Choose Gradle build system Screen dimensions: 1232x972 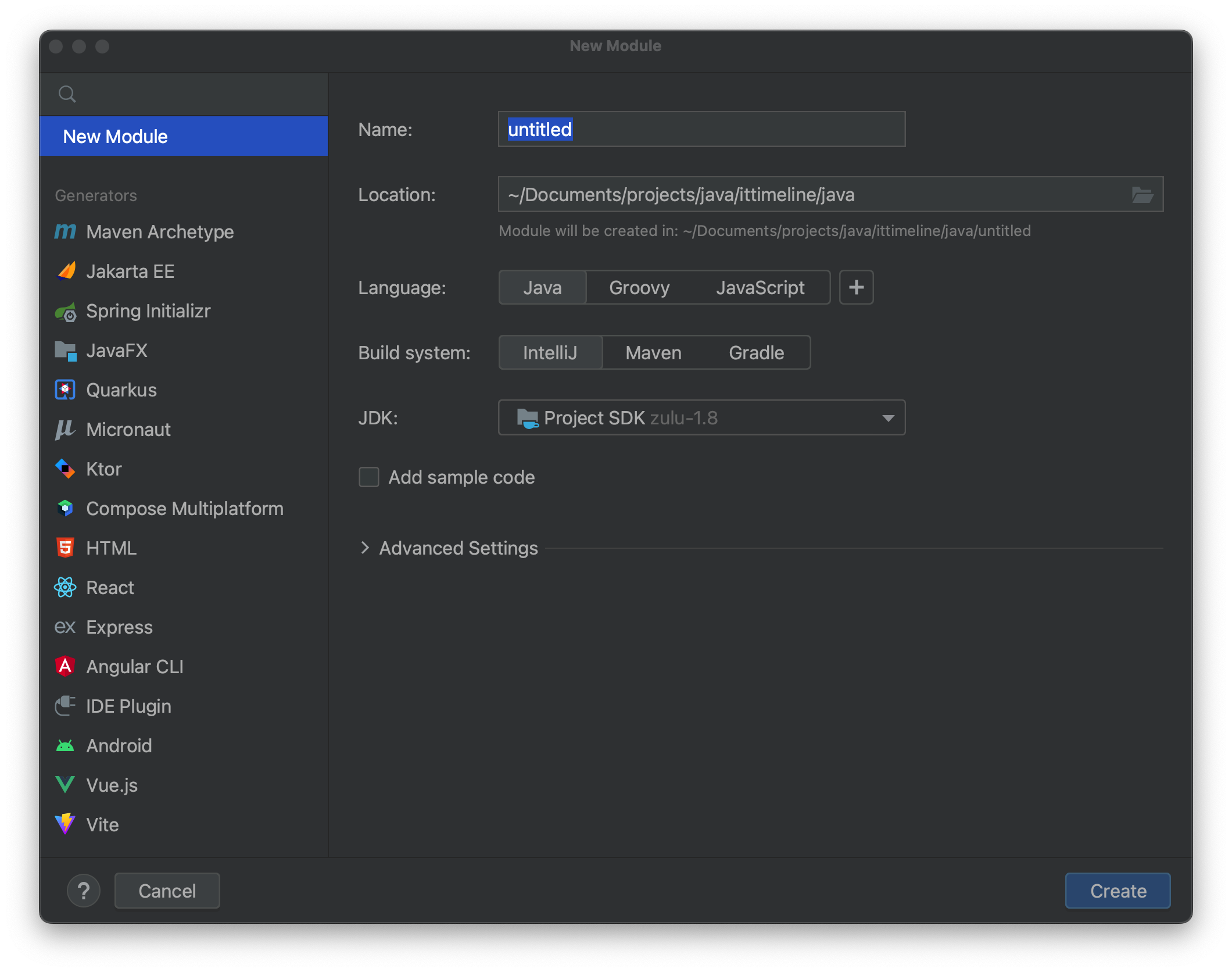pyautogui.click(x=757, y=352)
